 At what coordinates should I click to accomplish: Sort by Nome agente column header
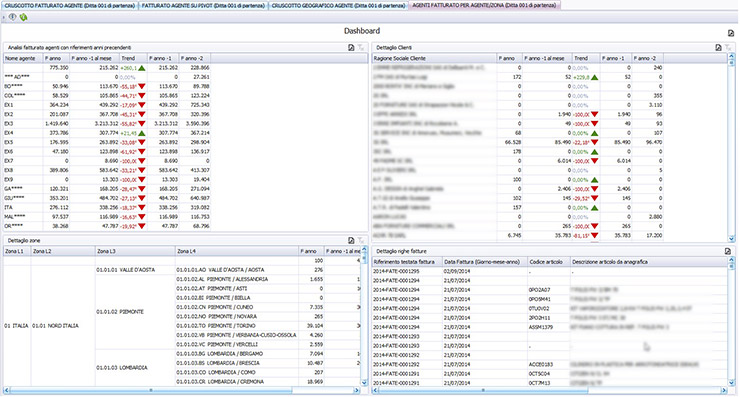point(23,59)
